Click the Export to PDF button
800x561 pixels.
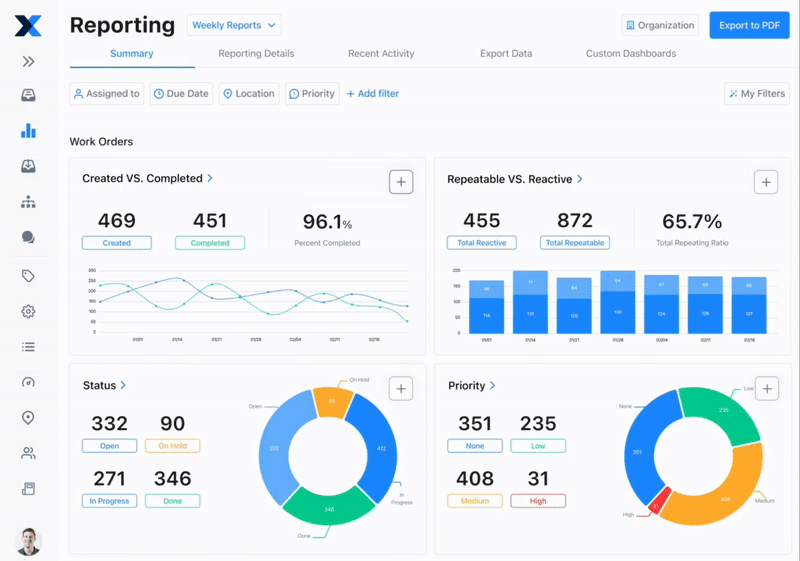(749, 25)
